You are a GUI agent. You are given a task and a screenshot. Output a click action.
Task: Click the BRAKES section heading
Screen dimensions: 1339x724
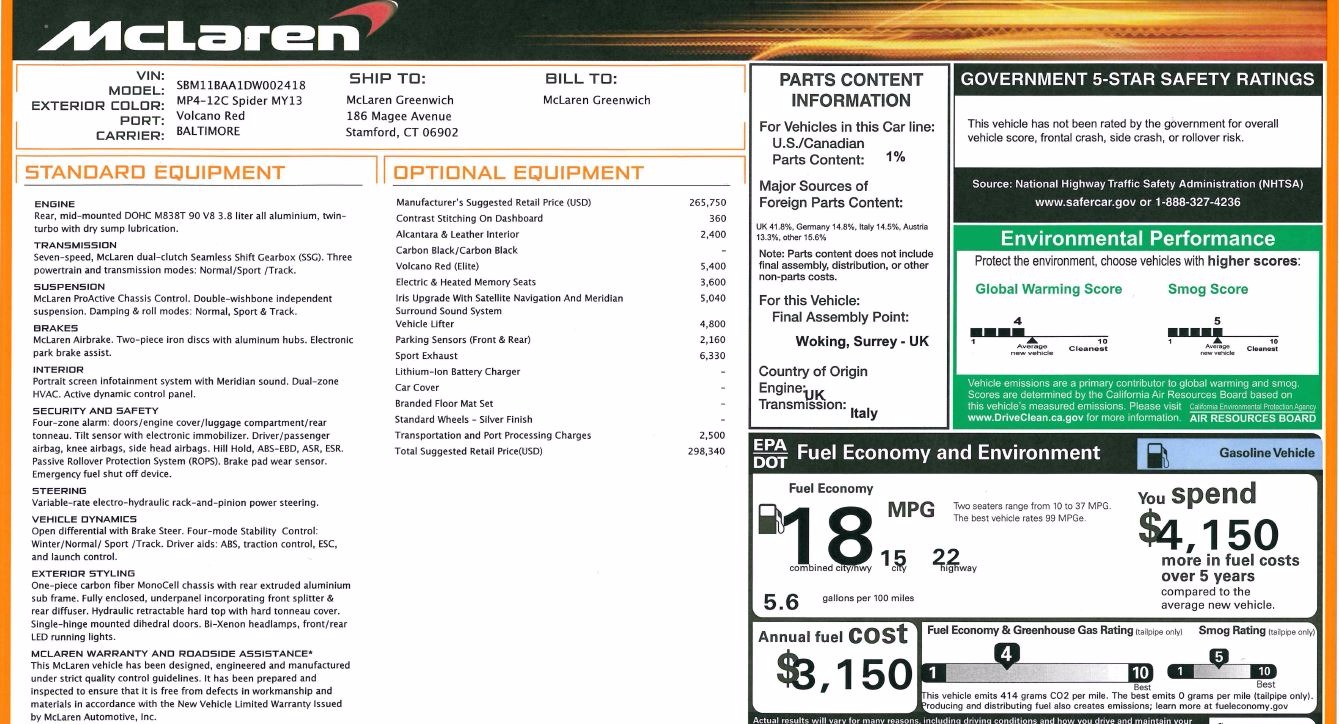(55, 328)
